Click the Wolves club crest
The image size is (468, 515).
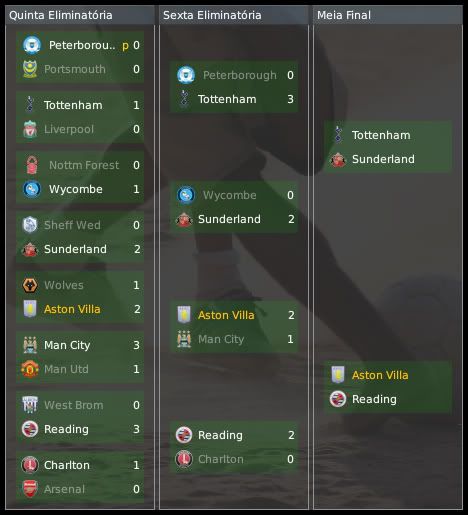point(30,285)
